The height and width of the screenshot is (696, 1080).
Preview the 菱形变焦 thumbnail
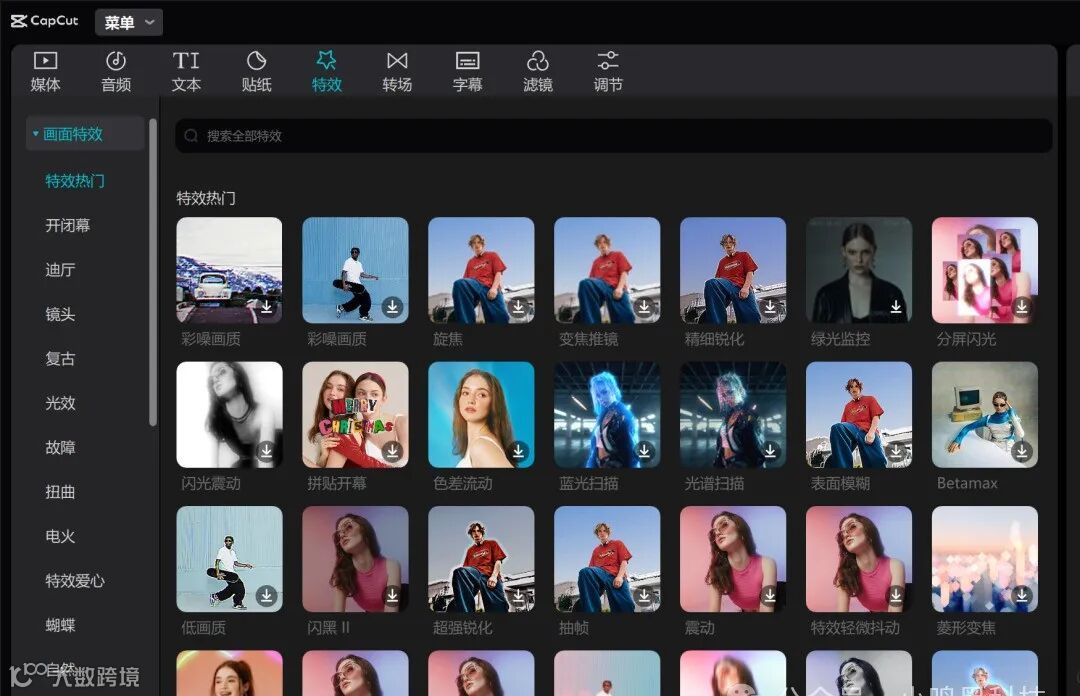tap(985, 560)
